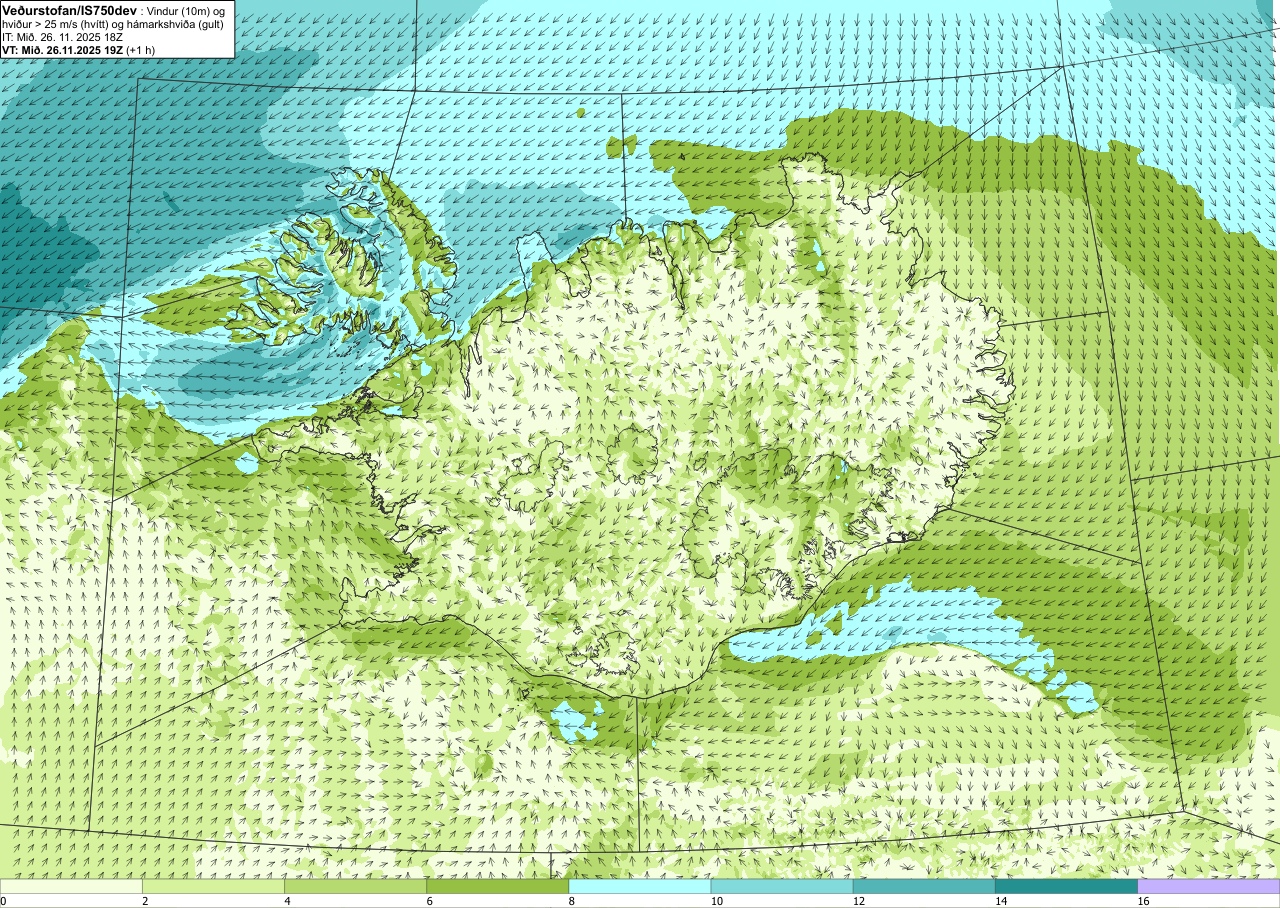Click the teal 12–14 m/s legend swatch
Viewport: 1280px width, 908px height.
click(x=924, y=886)
